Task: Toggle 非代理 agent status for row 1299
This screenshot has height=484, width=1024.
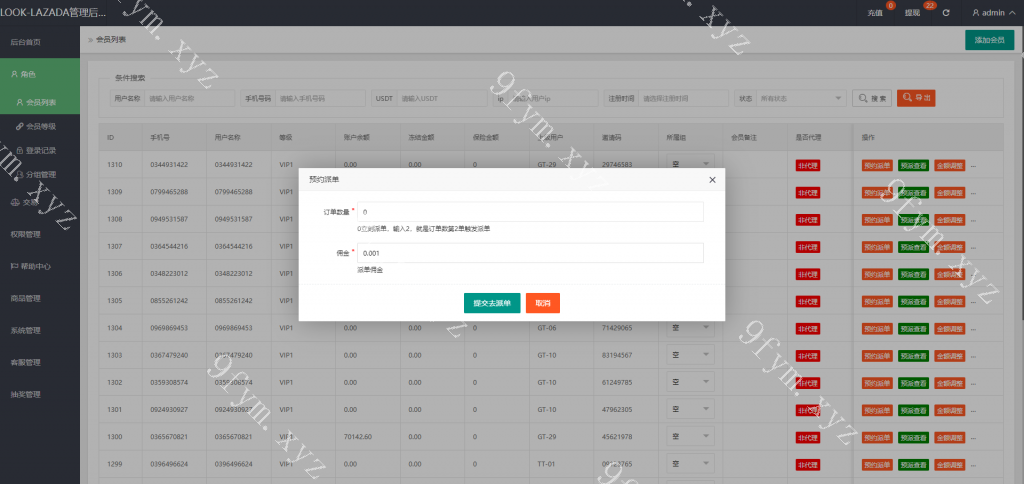Action: pyautogui.click(x=808, y=465)
